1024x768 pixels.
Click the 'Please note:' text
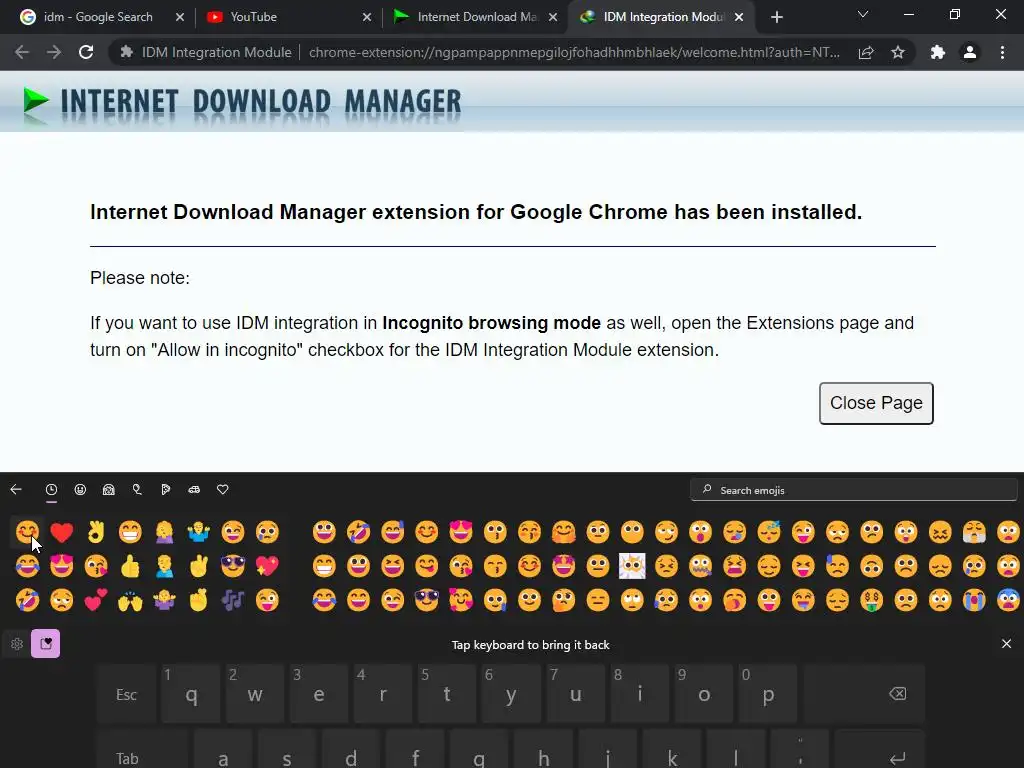click(x=140, y=278)
